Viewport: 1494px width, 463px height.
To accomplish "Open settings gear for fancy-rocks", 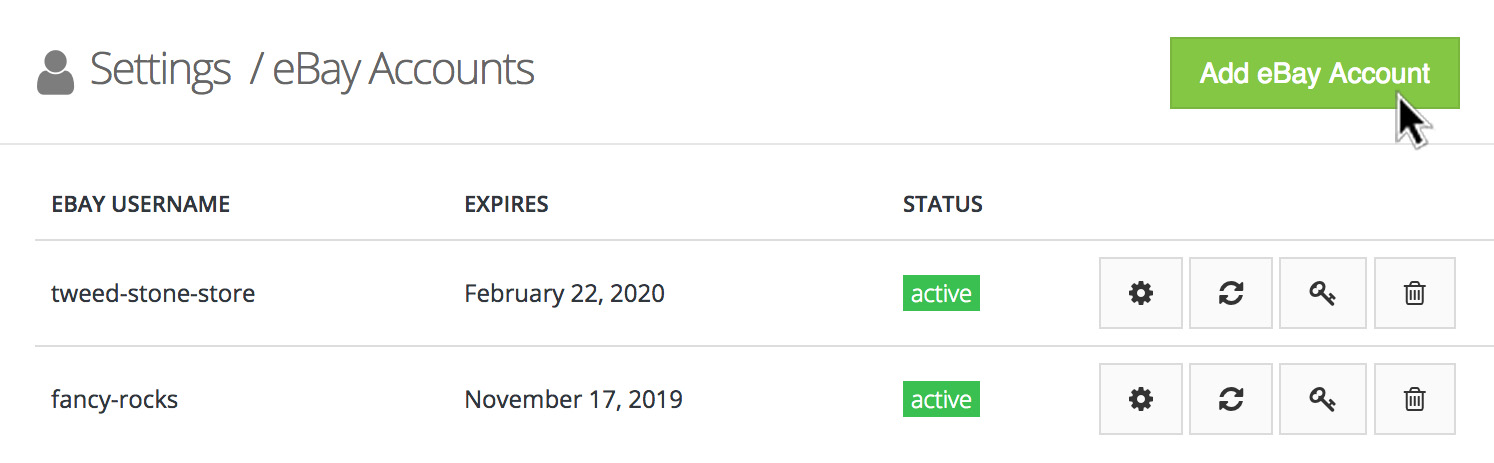I will click(1140, 399).
